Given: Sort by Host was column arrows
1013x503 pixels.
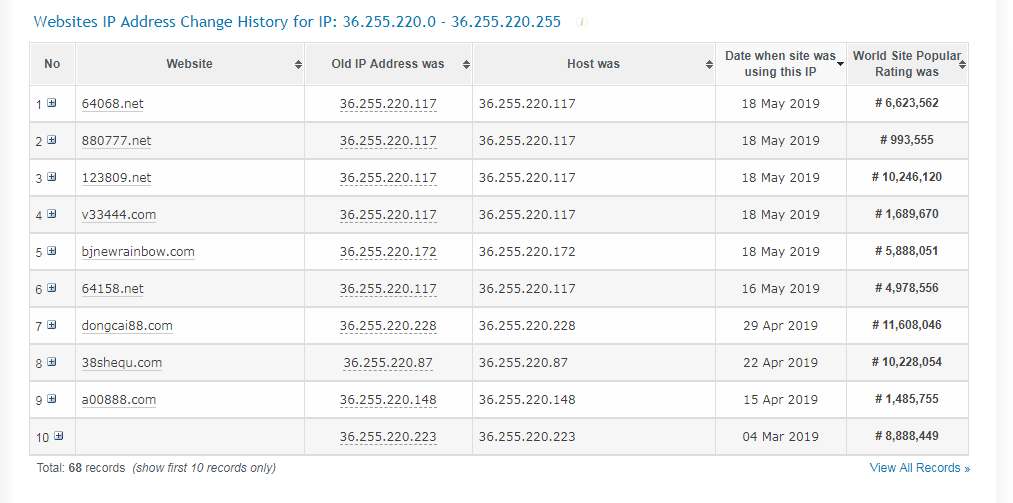Looking at the screenshot, I should click(x=709, y=65).
